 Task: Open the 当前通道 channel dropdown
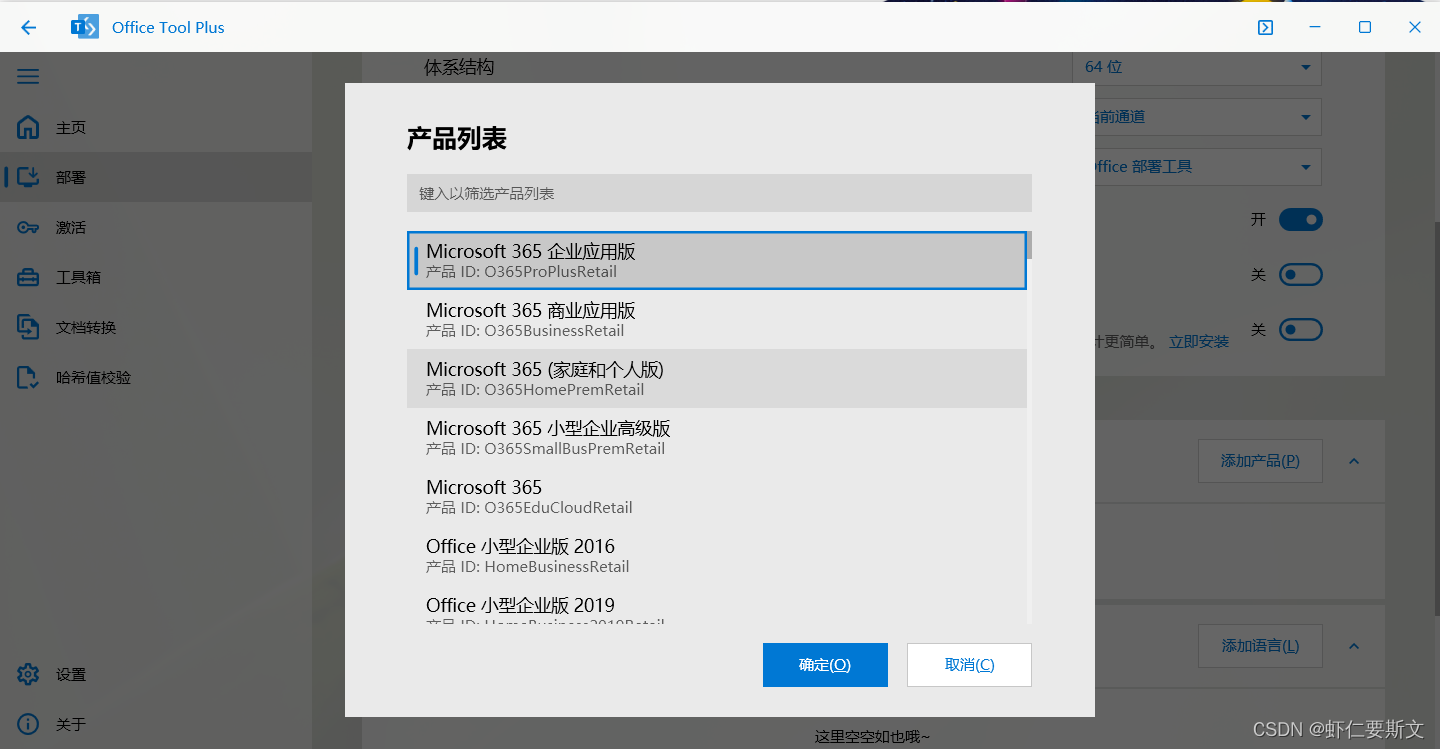click(x=1208, y=117)
